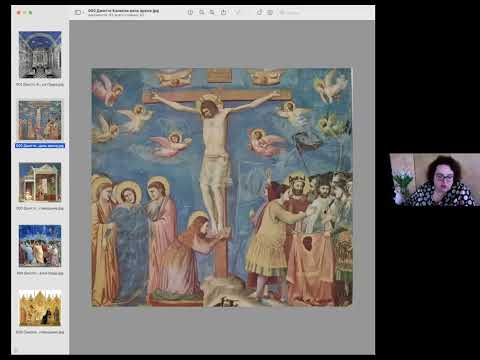Zoom out of the fresco image

tap(202, 12)
